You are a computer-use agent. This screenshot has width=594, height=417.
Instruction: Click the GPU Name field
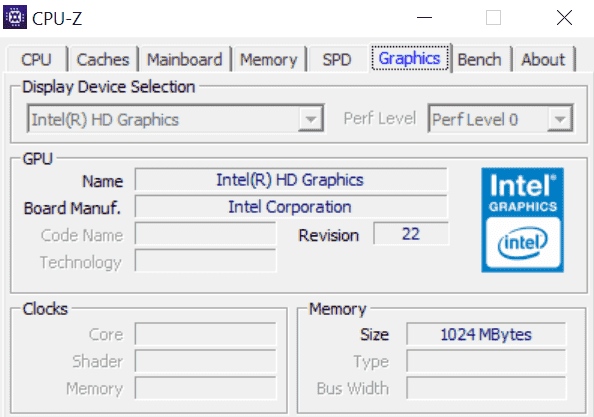coord(291,180)
